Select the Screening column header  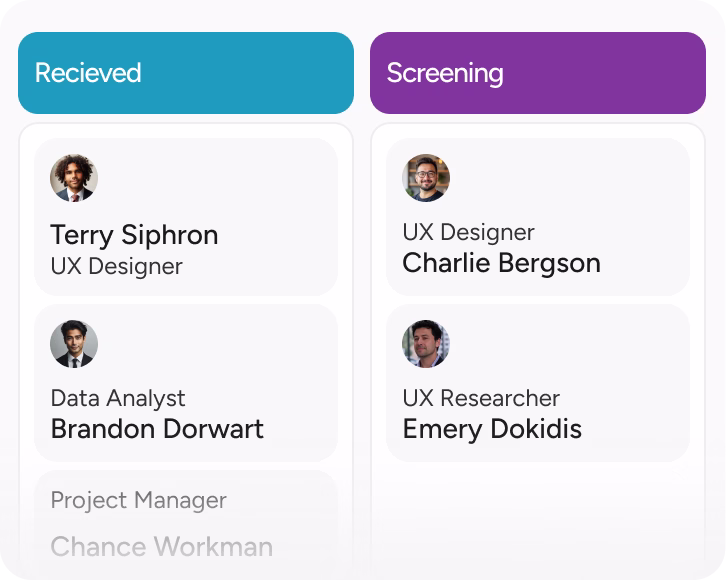(538, 73)
